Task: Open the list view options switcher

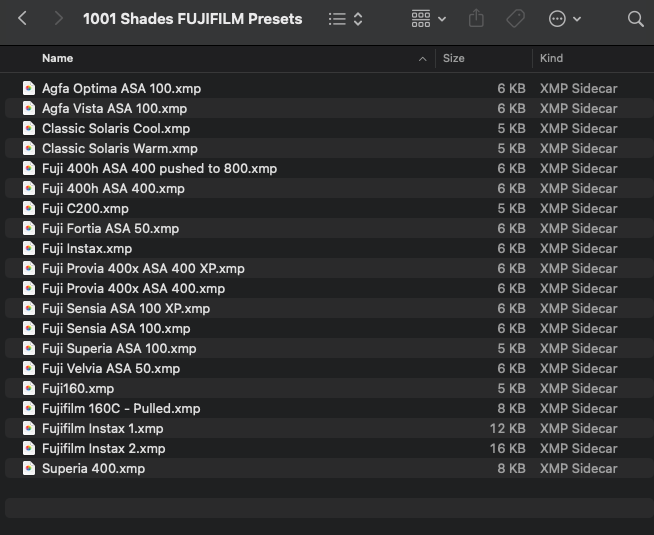Action: pyautogui.click(x=346, y=19)
